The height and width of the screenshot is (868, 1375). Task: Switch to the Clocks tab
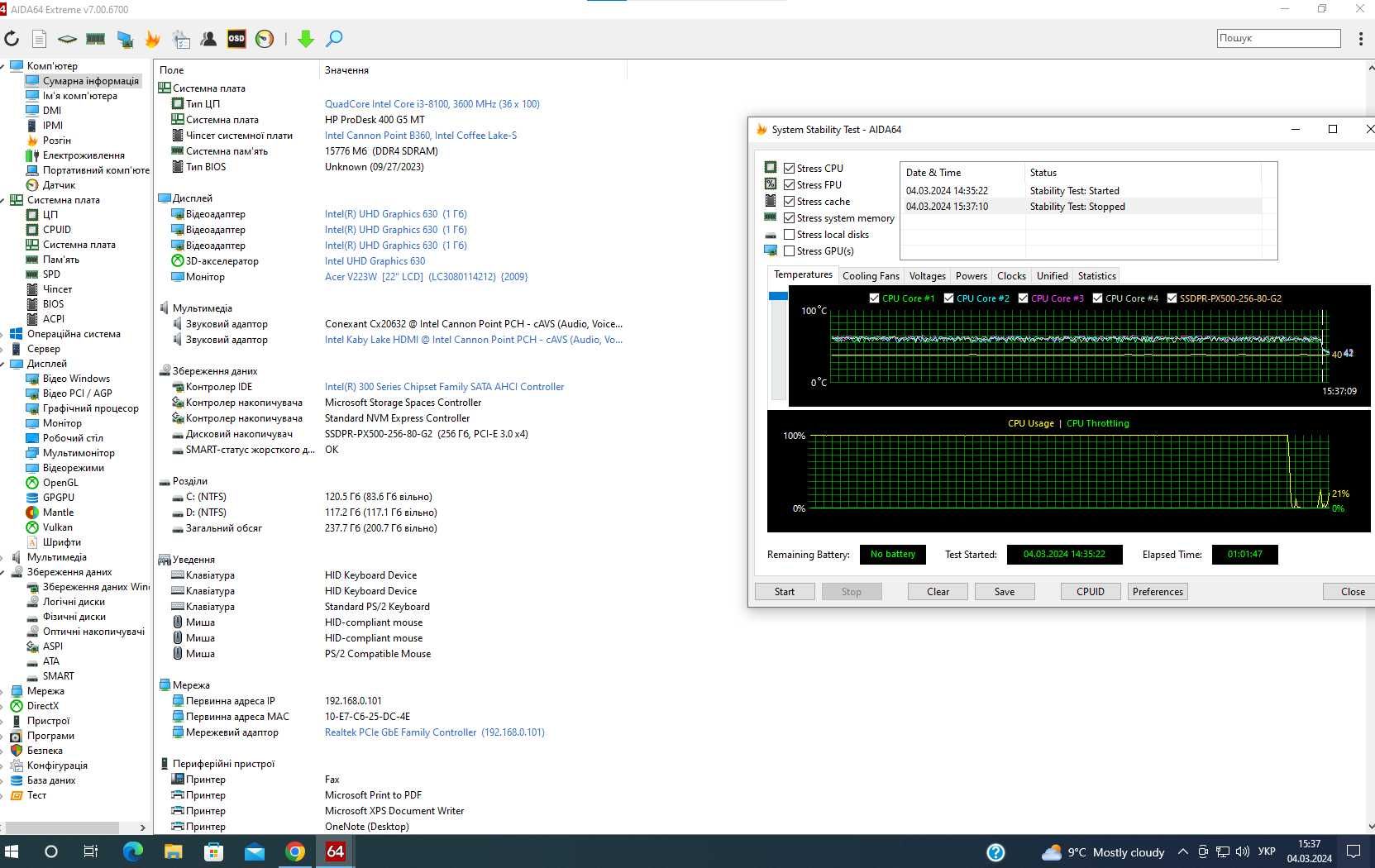coord(1011,276)
